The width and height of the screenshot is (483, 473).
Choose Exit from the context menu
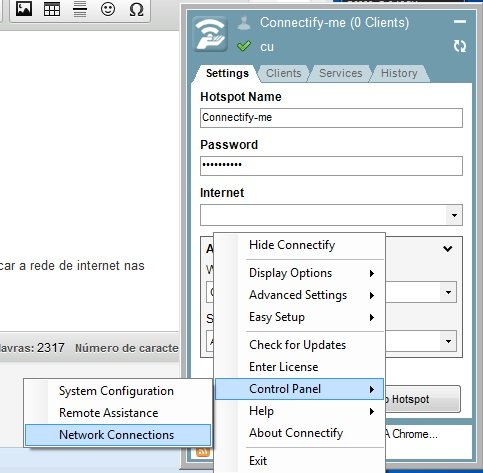click(x=299, y=461)
